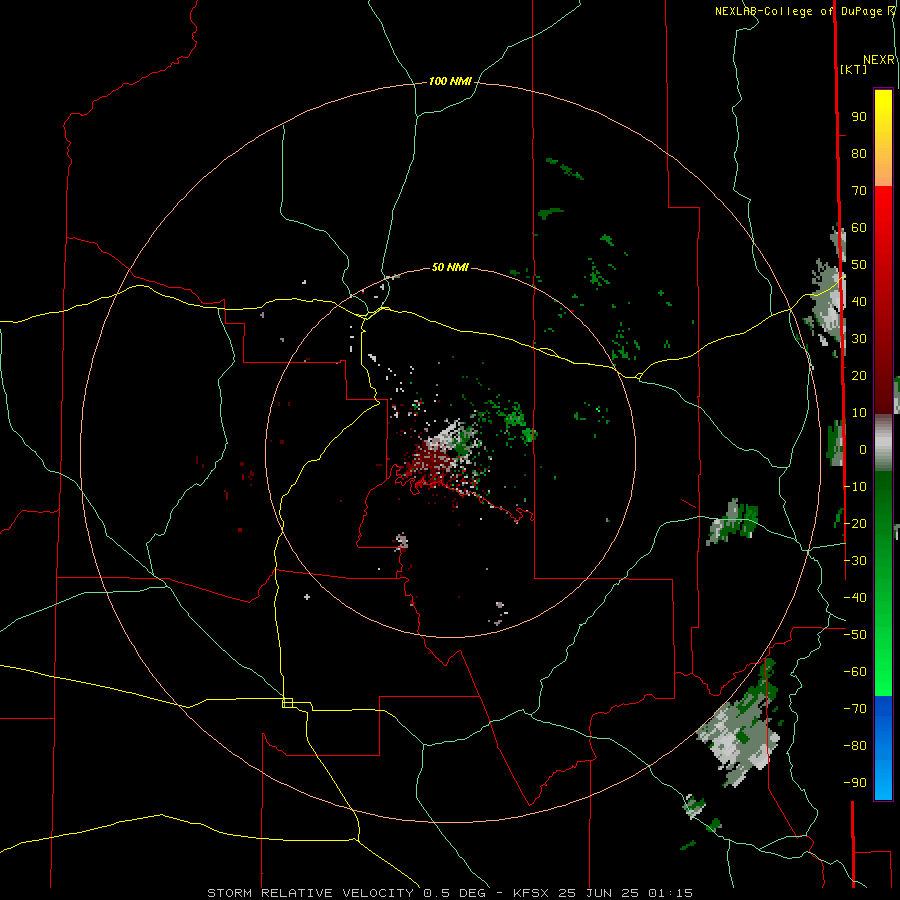Screen dimensions: 900x900
Task: Click the -90 value on velocity scale
Action: click(x=855, y=783)
